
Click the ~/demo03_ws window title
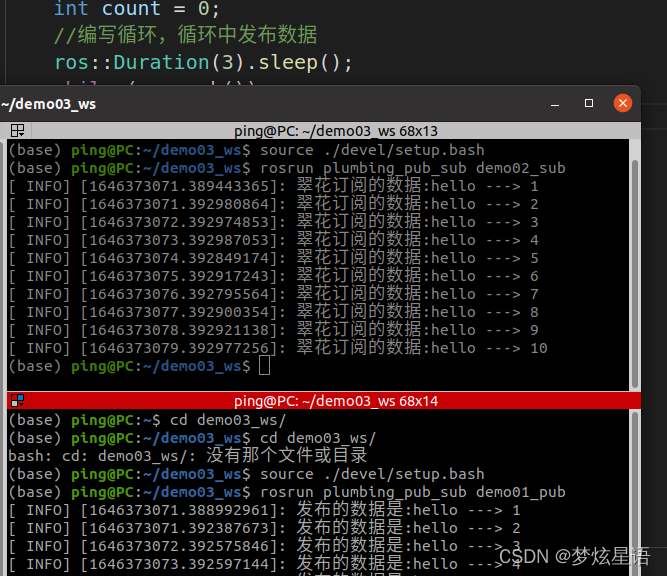(x=48, y=104)
